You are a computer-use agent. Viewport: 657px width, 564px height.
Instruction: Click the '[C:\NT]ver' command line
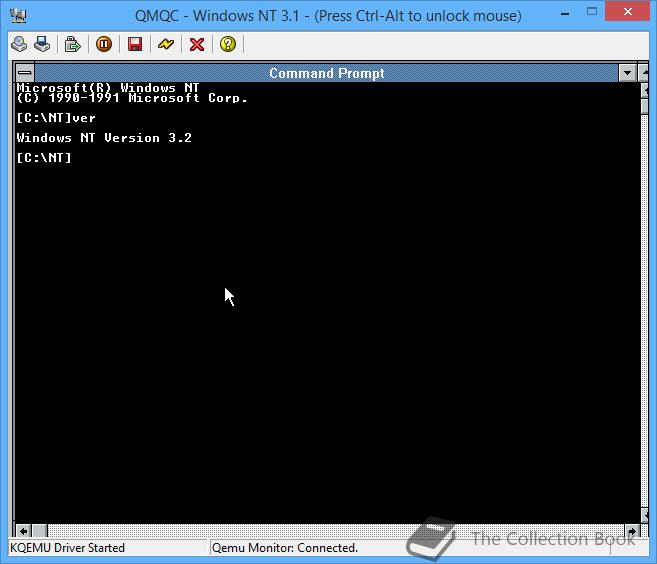point(56,118)
